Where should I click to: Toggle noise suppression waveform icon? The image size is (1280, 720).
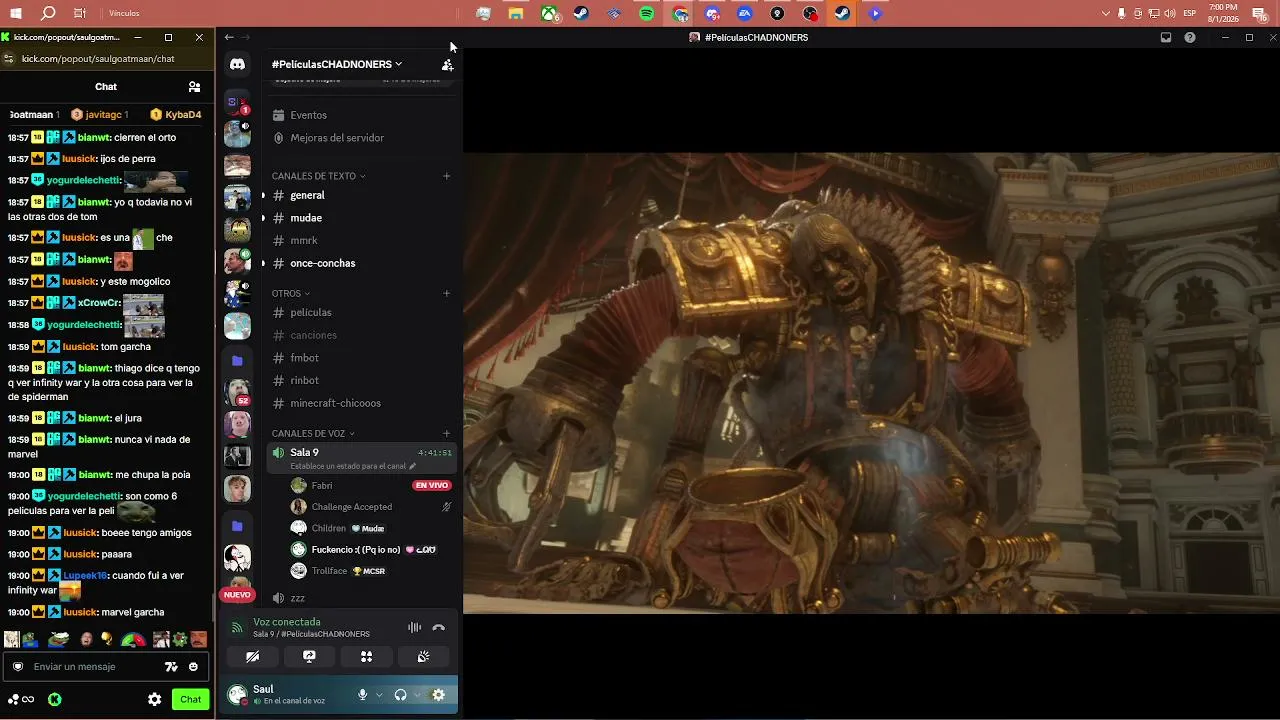click(414, 628)
